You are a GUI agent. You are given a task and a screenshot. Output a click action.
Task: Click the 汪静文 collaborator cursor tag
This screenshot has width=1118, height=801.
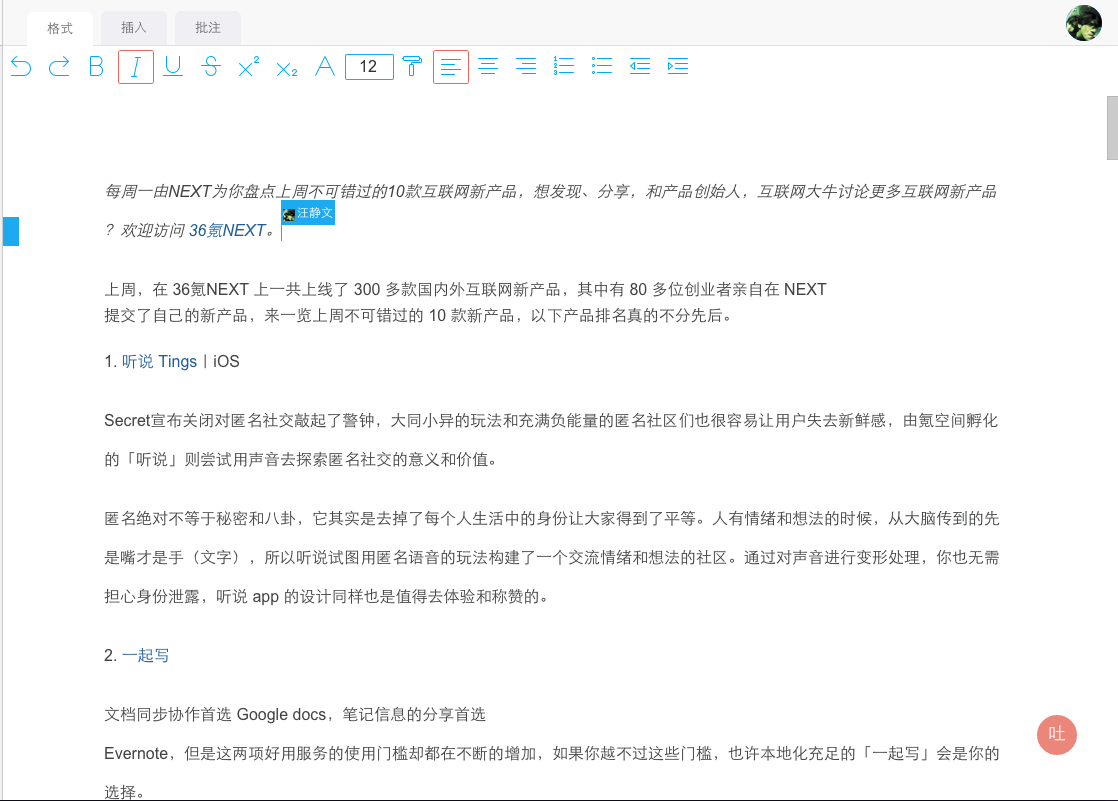pyautogui.click(x=308, y=213)
